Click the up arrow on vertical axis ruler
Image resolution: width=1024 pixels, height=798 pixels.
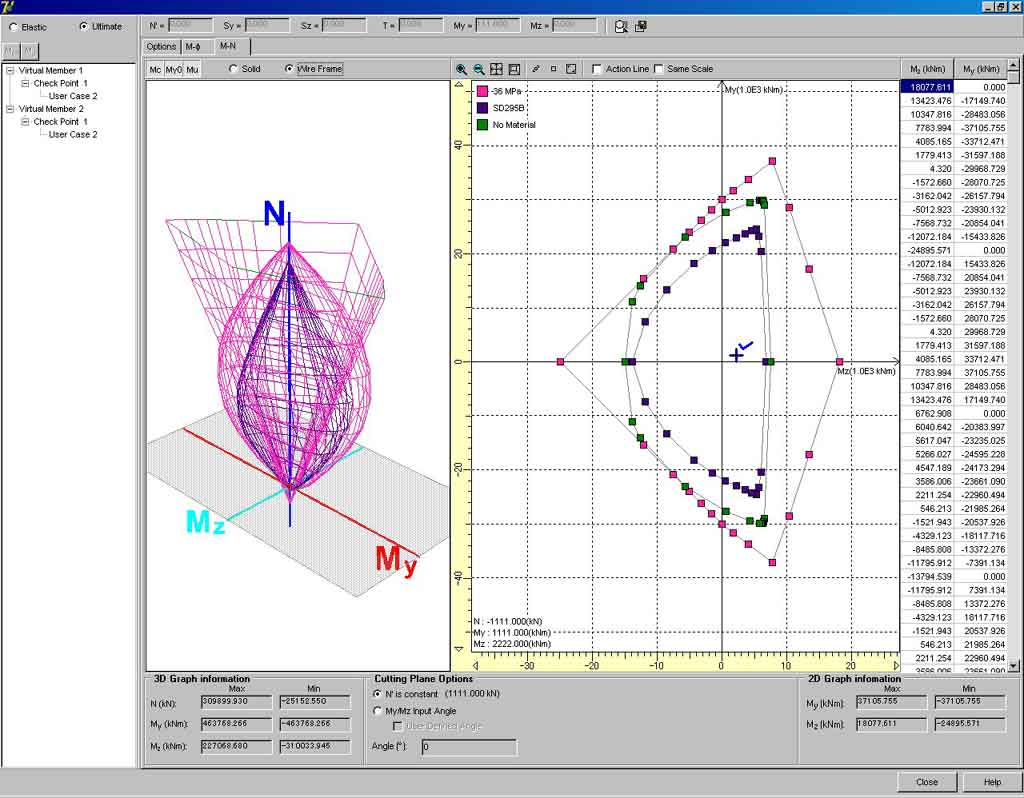(459, 86)
